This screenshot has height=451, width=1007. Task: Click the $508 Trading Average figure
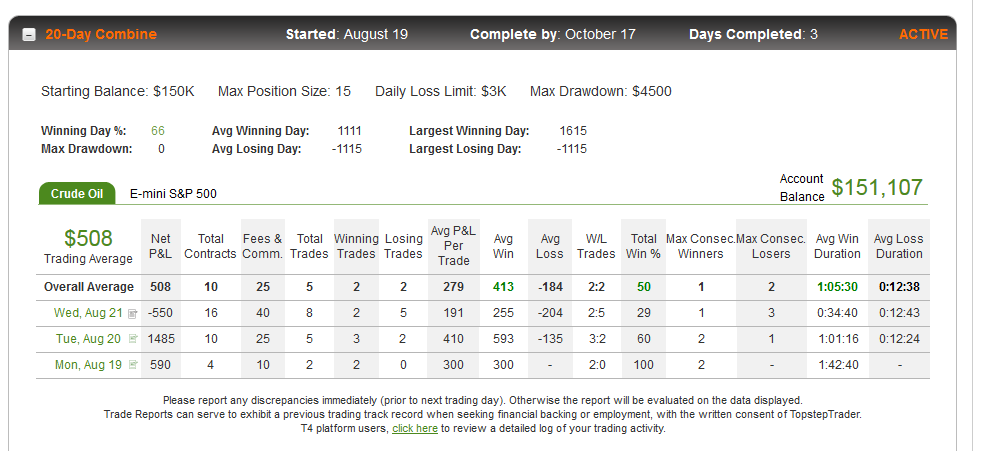point(88,238)
